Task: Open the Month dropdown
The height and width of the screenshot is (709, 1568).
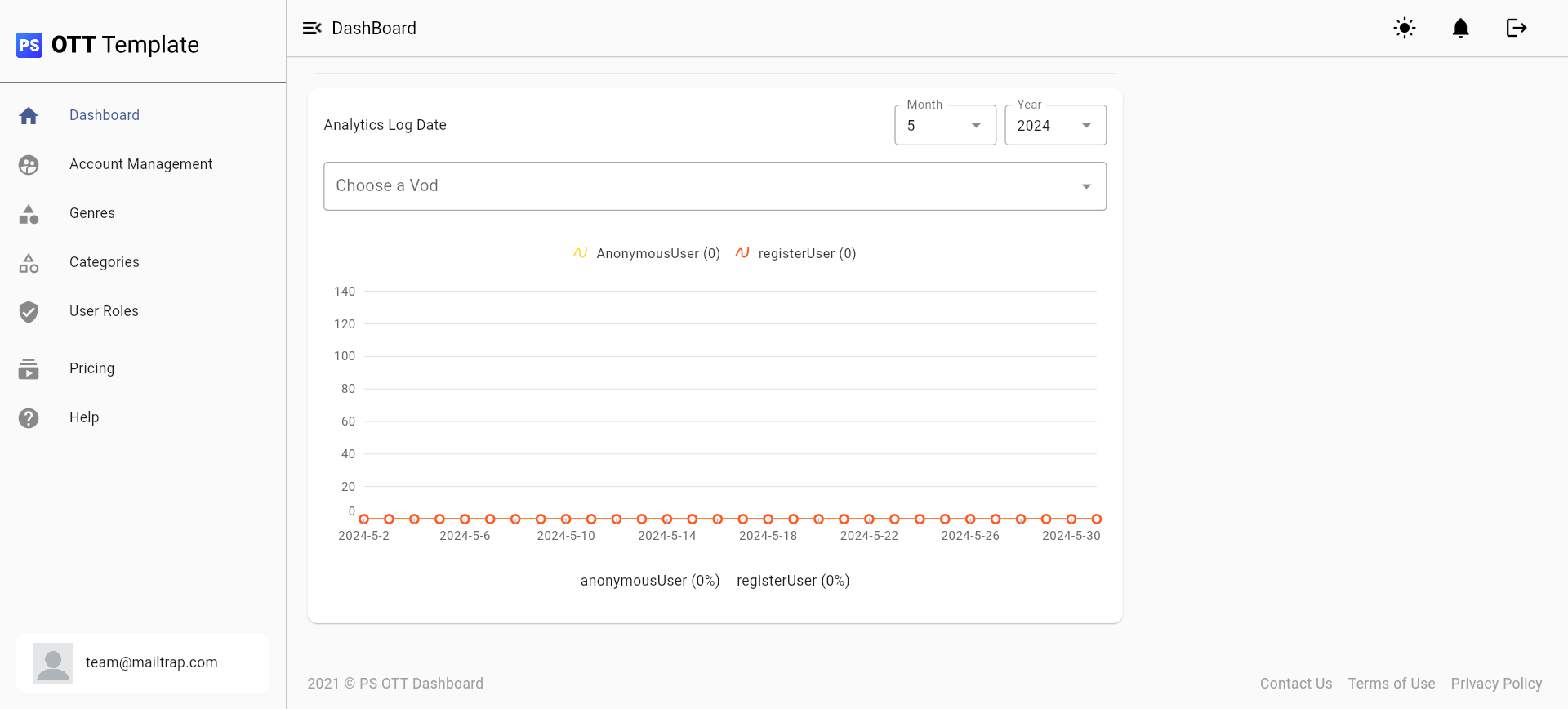Action: tap(945, 126)
